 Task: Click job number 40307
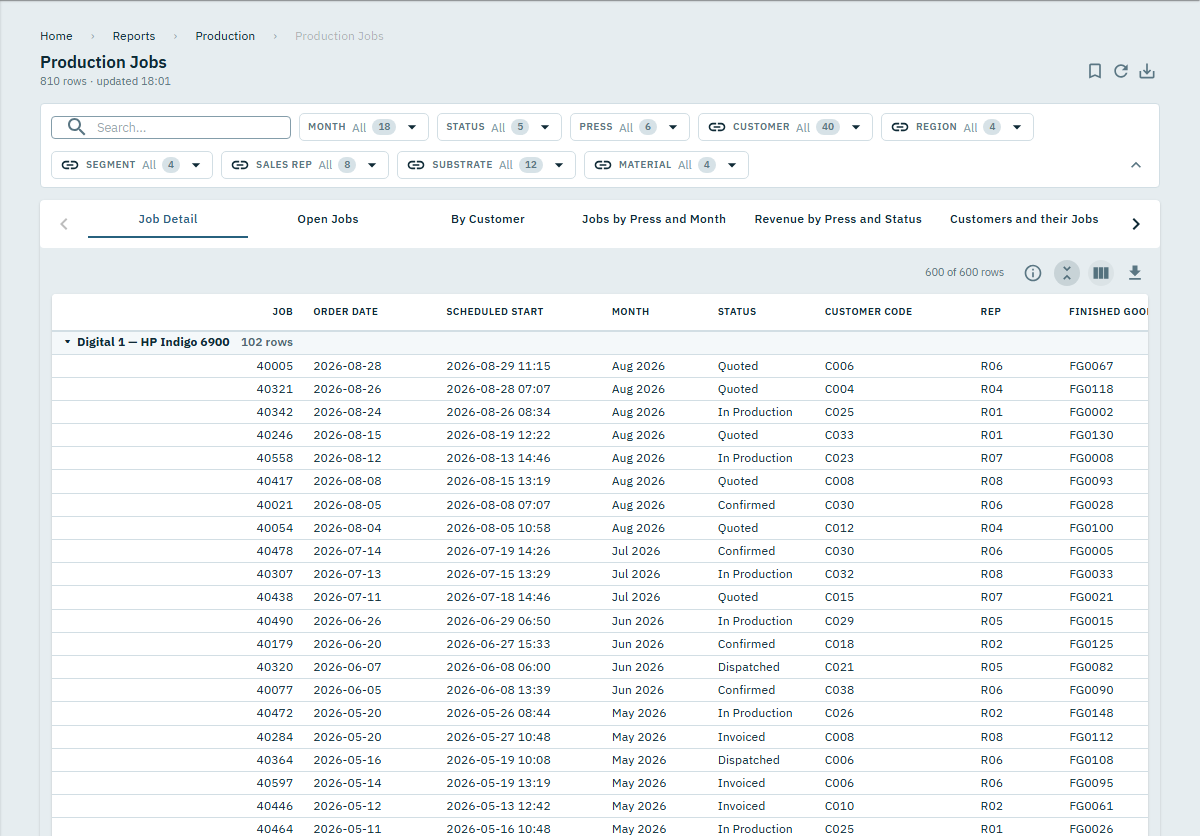[x=275, y=574]
